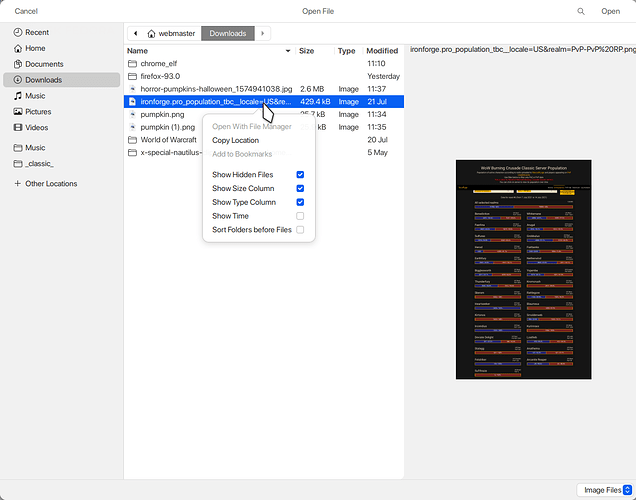Click the Pictures icon in sidebar

click(17, 112)
